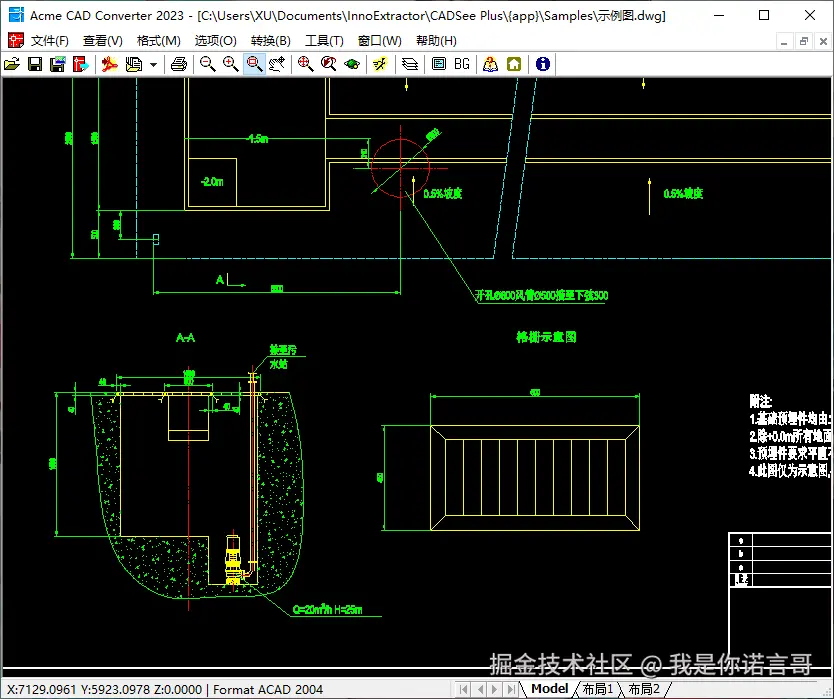Click the green Home page icon
This screenshot has width=834, height=699.
[514, 64]
